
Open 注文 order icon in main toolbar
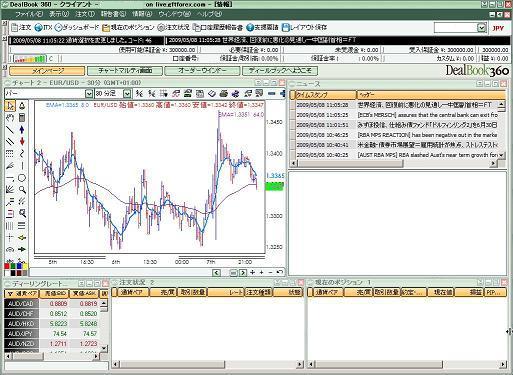[21, 27]
